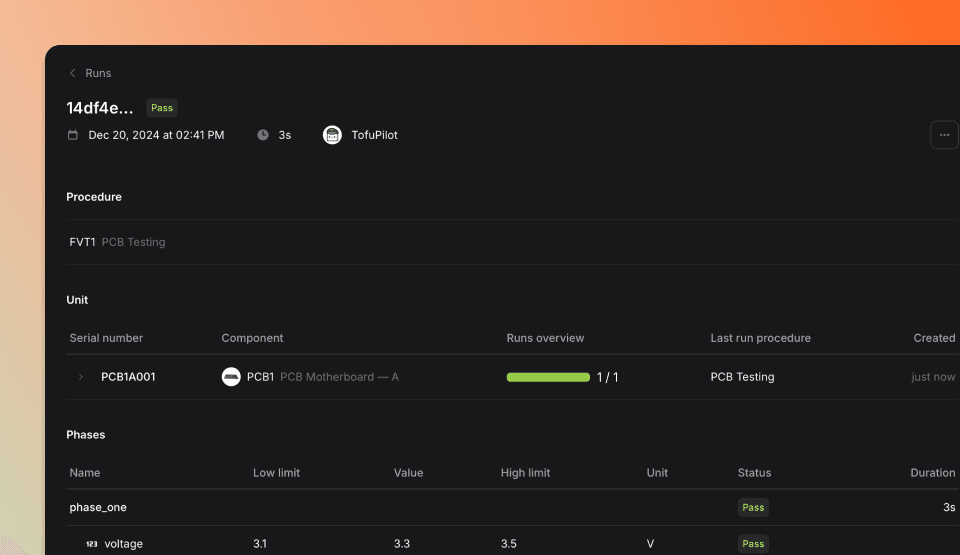This screenshot has height=555, width=960.
Task: Click the 'just now' created time
Action: tap(933, 377)
